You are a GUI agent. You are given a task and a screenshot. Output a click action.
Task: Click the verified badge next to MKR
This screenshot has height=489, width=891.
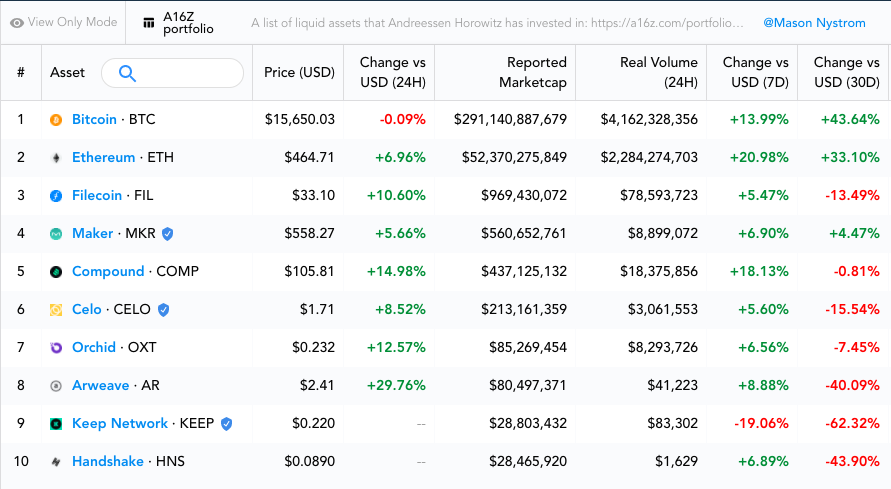(x=167, y=233)
